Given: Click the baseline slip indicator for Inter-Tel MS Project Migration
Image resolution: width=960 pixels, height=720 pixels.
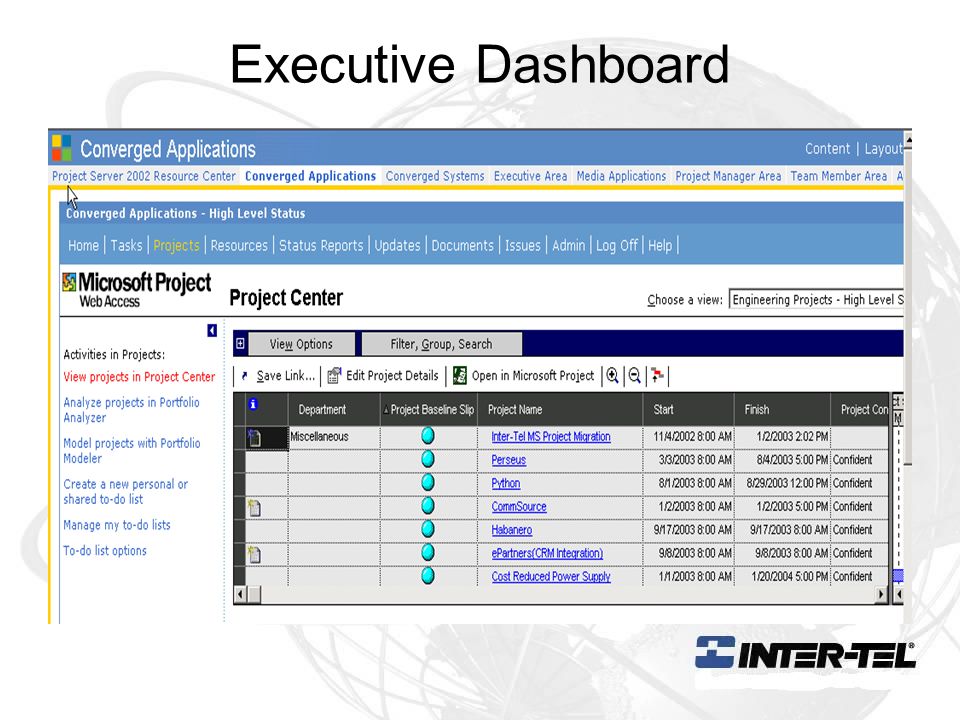Looking at the screenshot, I should tap(428, 436).
